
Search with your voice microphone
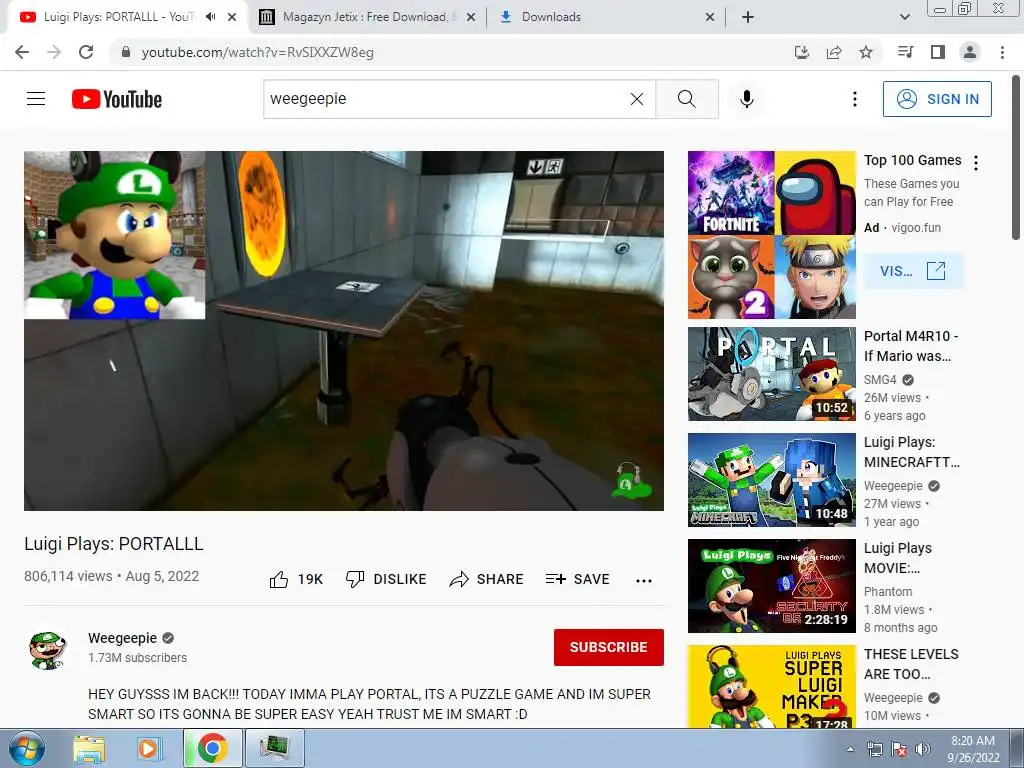click(747, 99)
